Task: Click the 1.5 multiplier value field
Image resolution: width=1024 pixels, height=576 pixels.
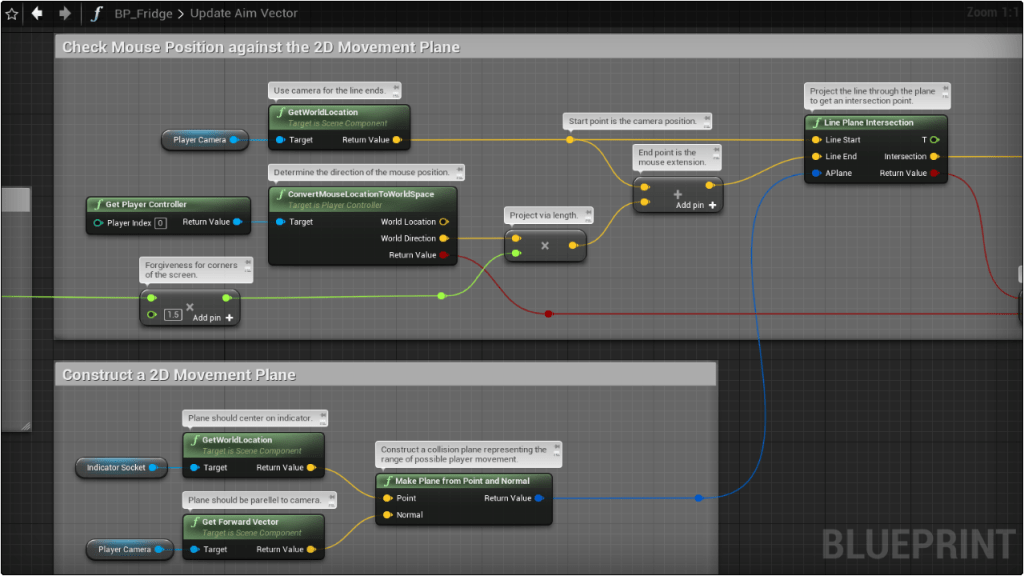Action: (173, 315)
